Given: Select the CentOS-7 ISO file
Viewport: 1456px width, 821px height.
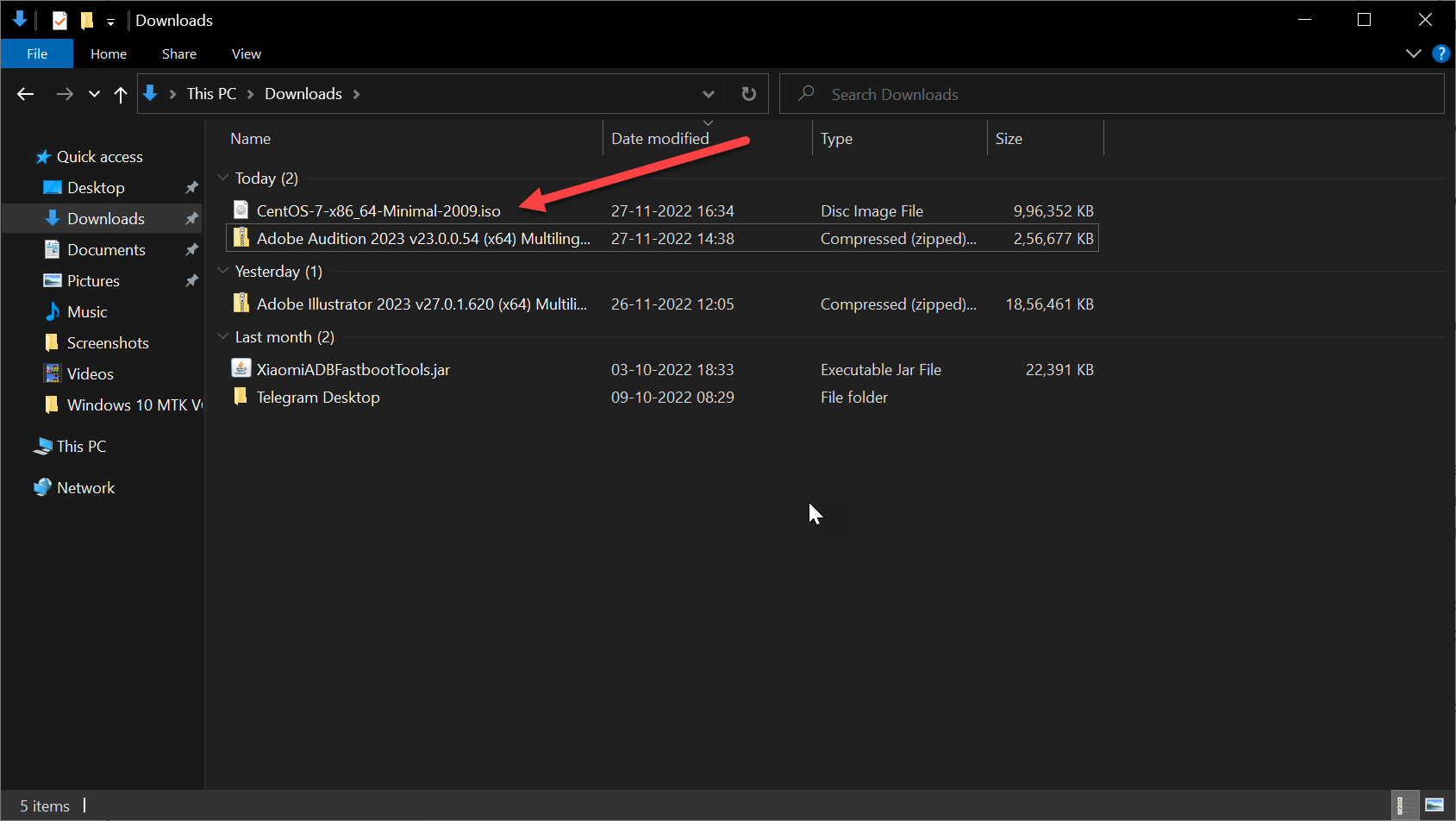Looking at the screenshot, I should point(378,210).
